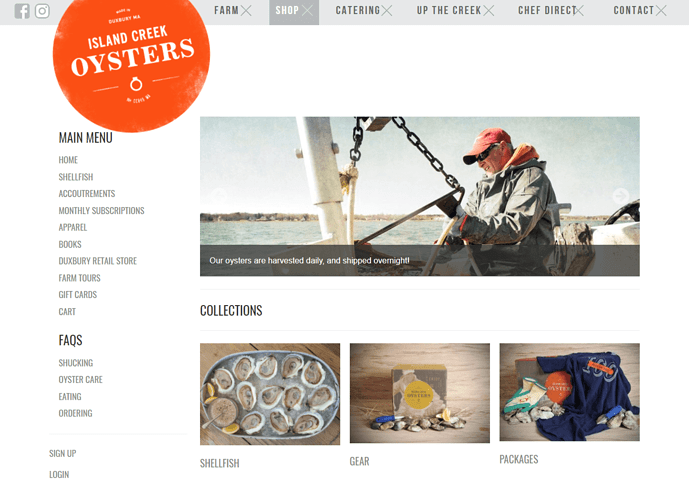Image resolution: width=689 pixels, height=482 pixels.
Task: Open Accoutrements in the sidebar
Action: point(87,194)
